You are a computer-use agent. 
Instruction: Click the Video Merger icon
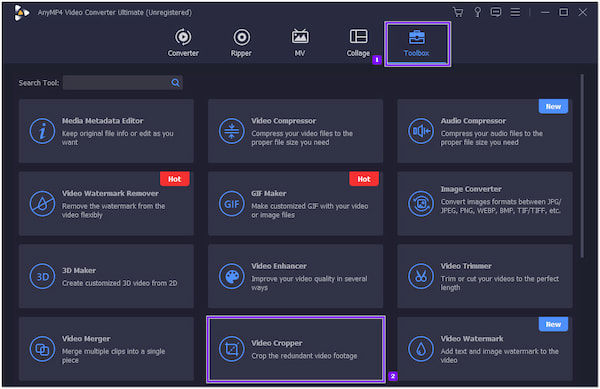(x=42, y=349)
